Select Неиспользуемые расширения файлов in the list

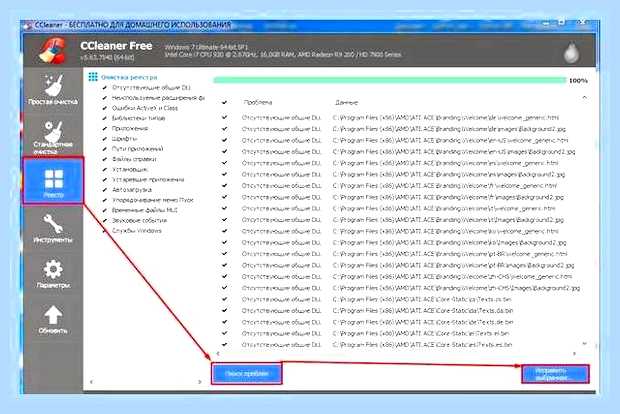tap(158, 98)
